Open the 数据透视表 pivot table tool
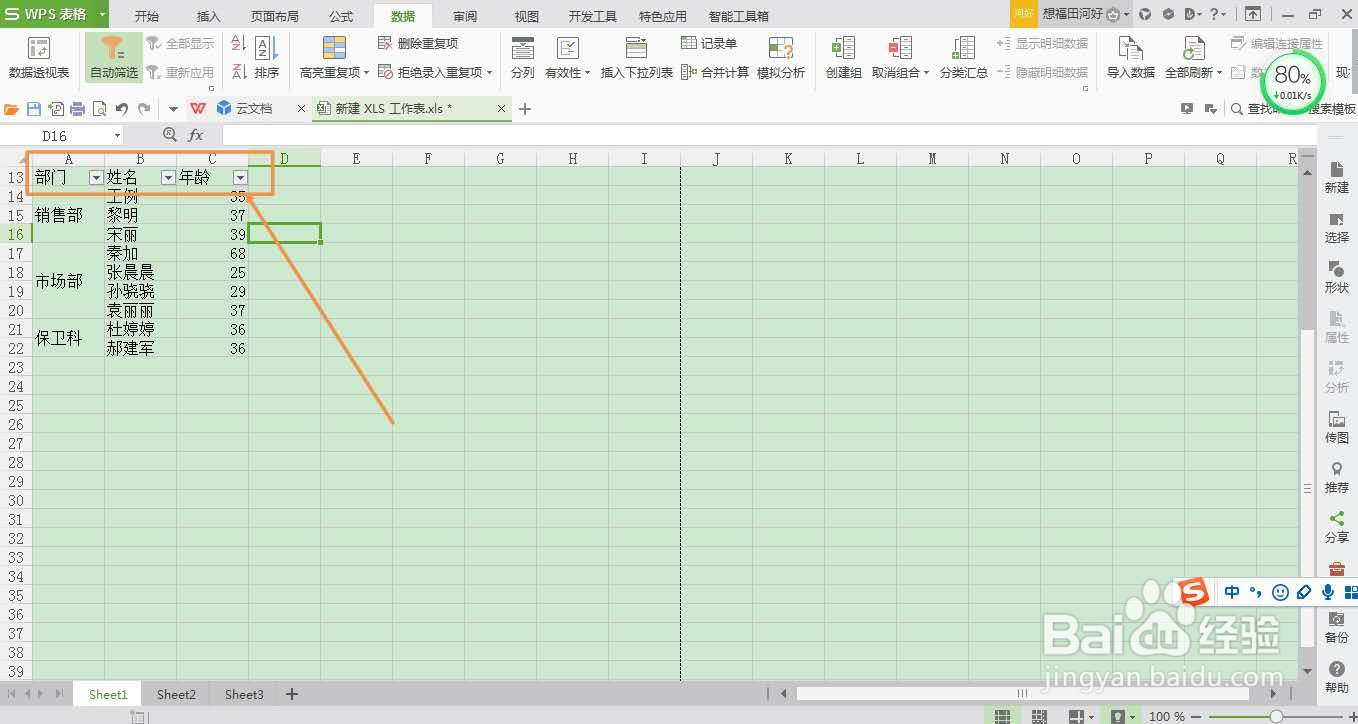Image resolution: width=1358 pixels, height=724 pixels. tap(39, 58)
